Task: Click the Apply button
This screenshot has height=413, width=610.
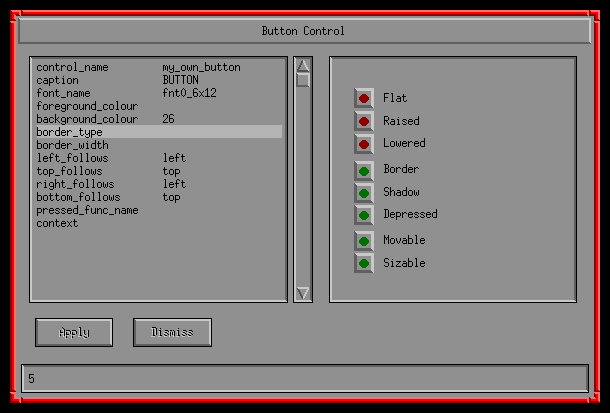Action: 74,332
